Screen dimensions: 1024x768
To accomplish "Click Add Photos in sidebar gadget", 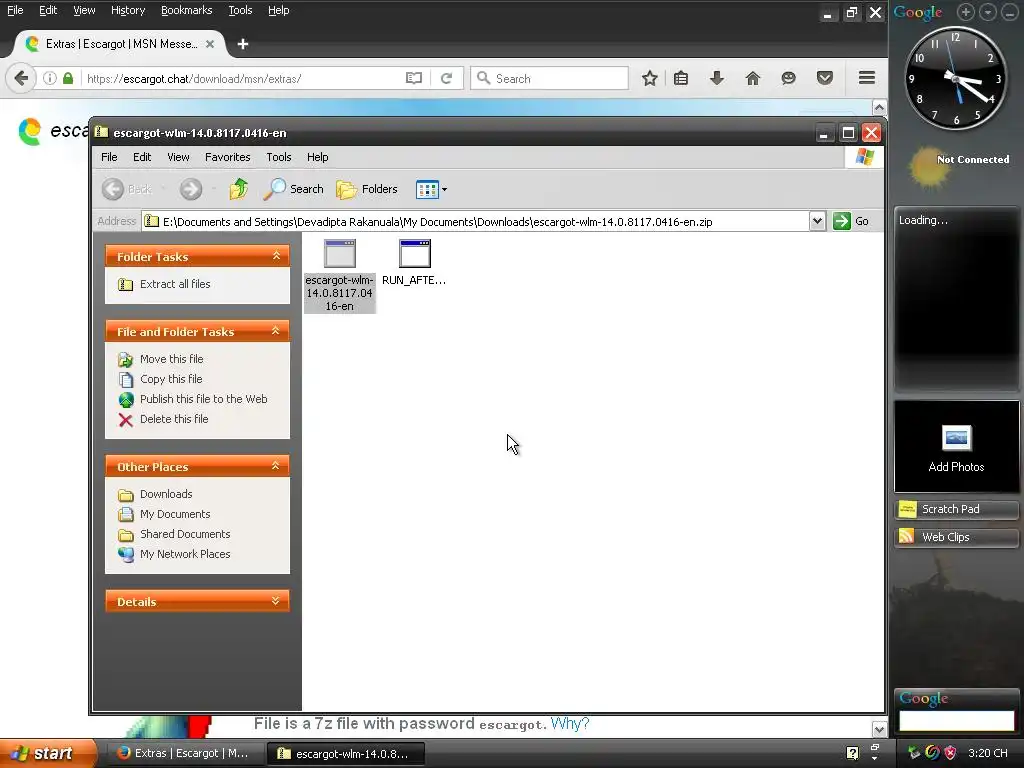I will pyautogui.click(x=956, y=447).
